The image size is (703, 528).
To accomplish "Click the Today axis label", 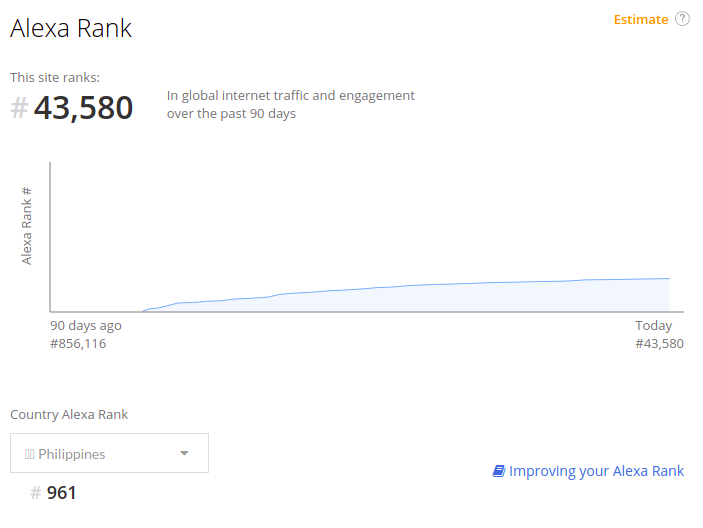I will coord(653,325).
